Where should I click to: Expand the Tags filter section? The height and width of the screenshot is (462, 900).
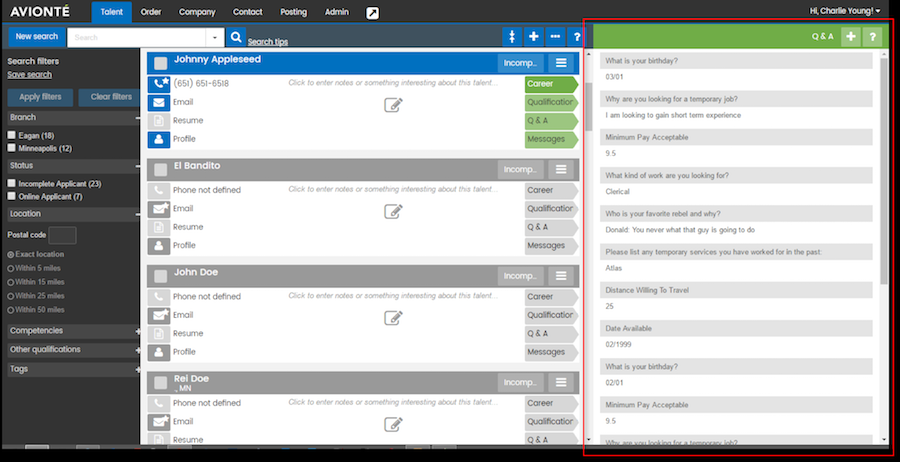point(138,370)
